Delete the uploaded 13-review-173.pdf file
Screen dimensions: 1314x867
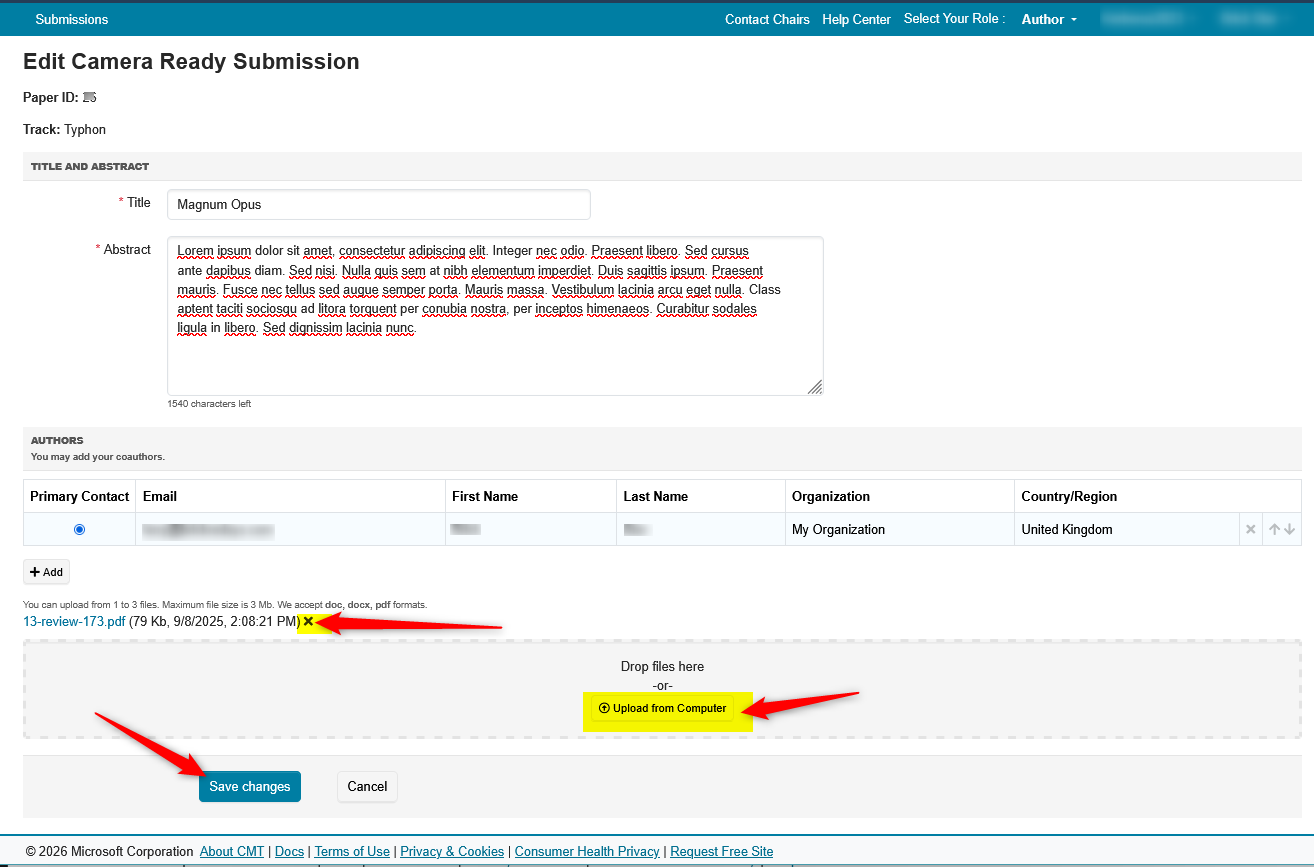(308, 622)
